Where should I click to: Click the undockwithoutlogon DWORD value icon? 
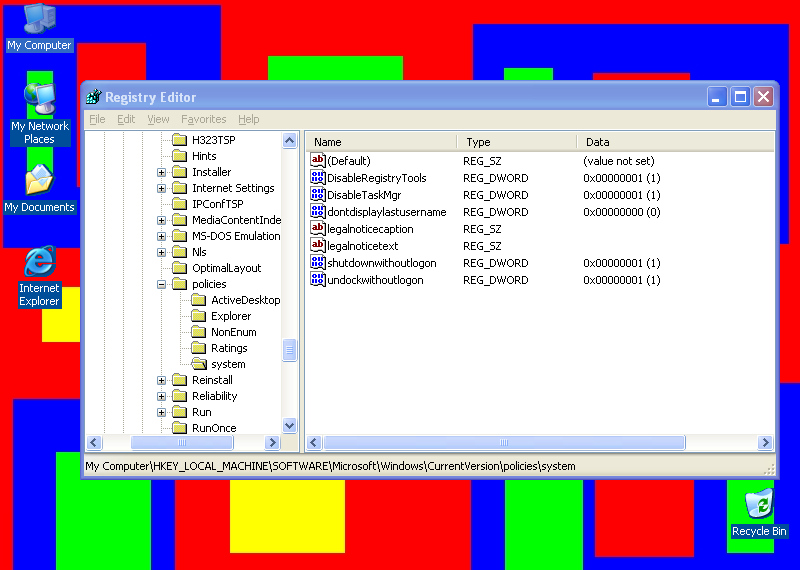pos(317,280)
